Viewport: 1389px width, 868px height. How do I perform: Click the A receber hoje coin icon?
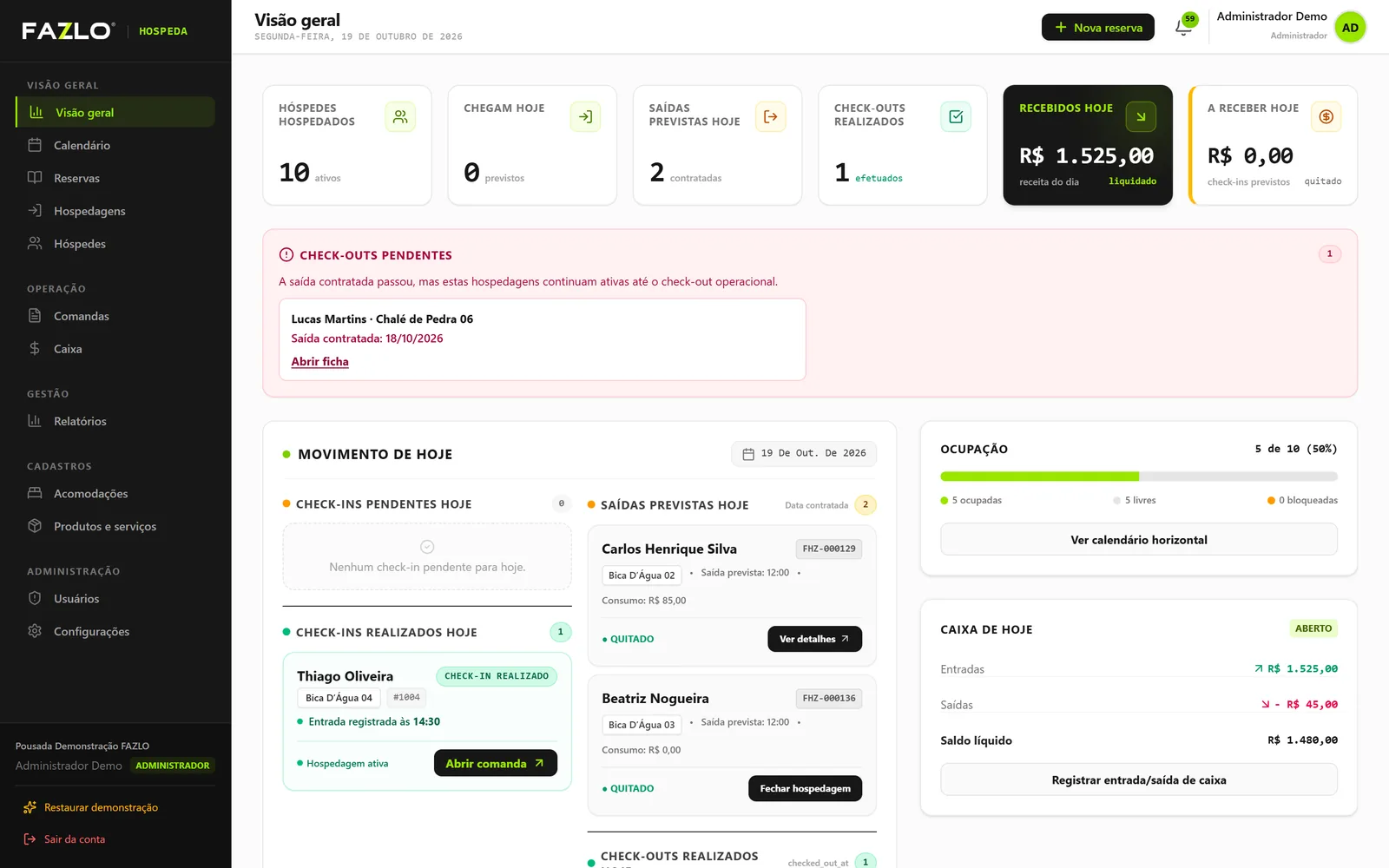1326,116
